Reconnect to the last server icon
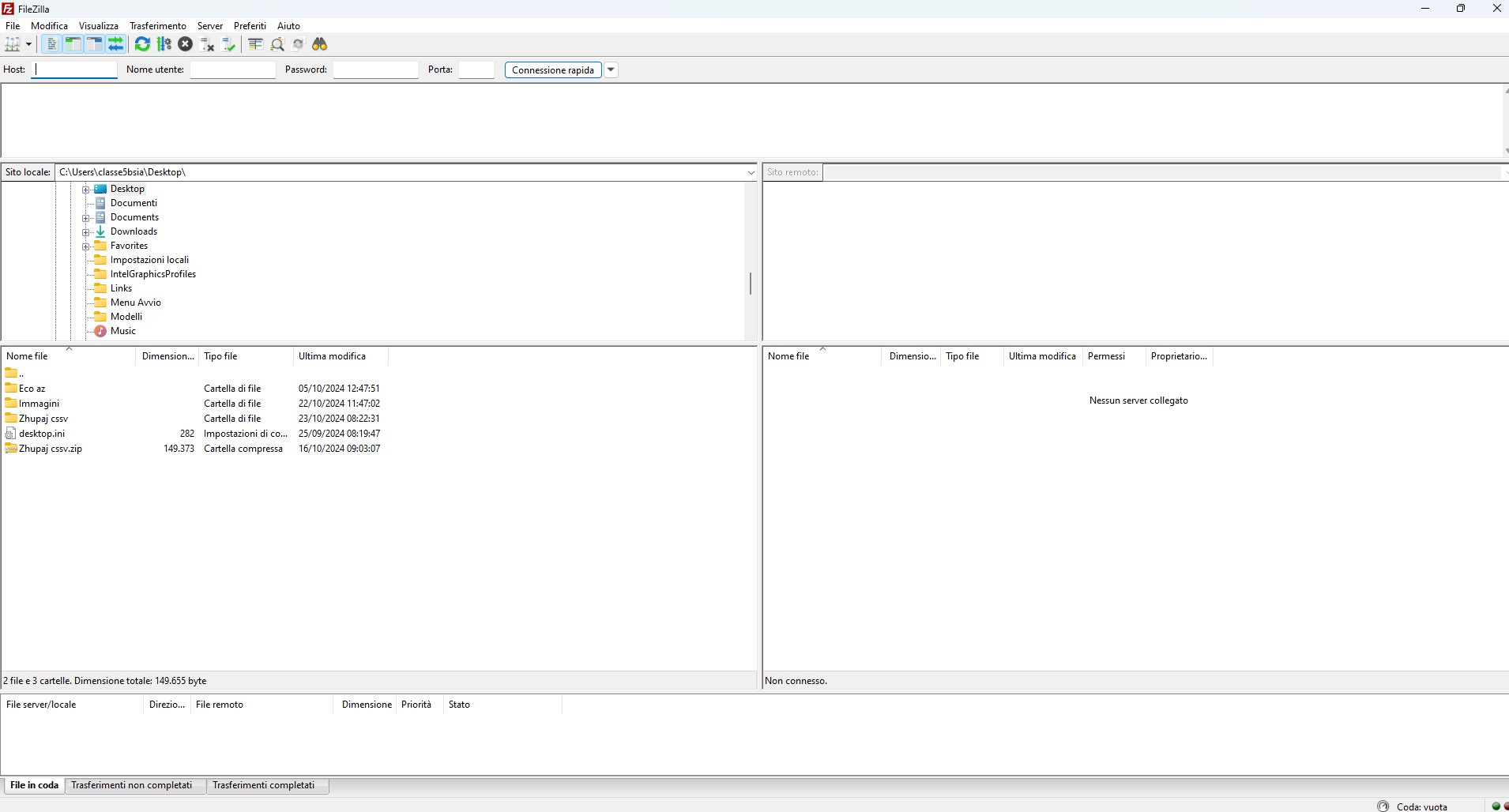Viewport: 1509px width, 812px height. pyautogui.click(x=228, y=44)
